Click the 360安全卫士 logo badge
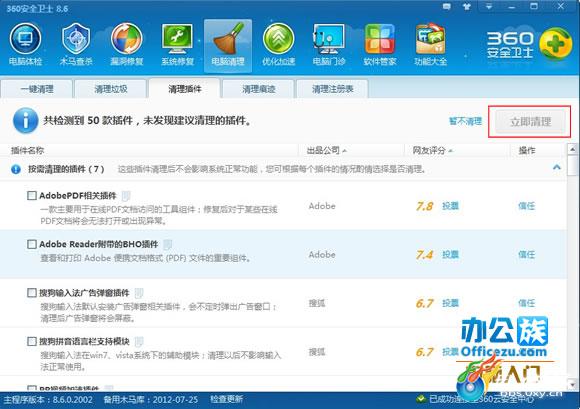 tap(556, 44)
